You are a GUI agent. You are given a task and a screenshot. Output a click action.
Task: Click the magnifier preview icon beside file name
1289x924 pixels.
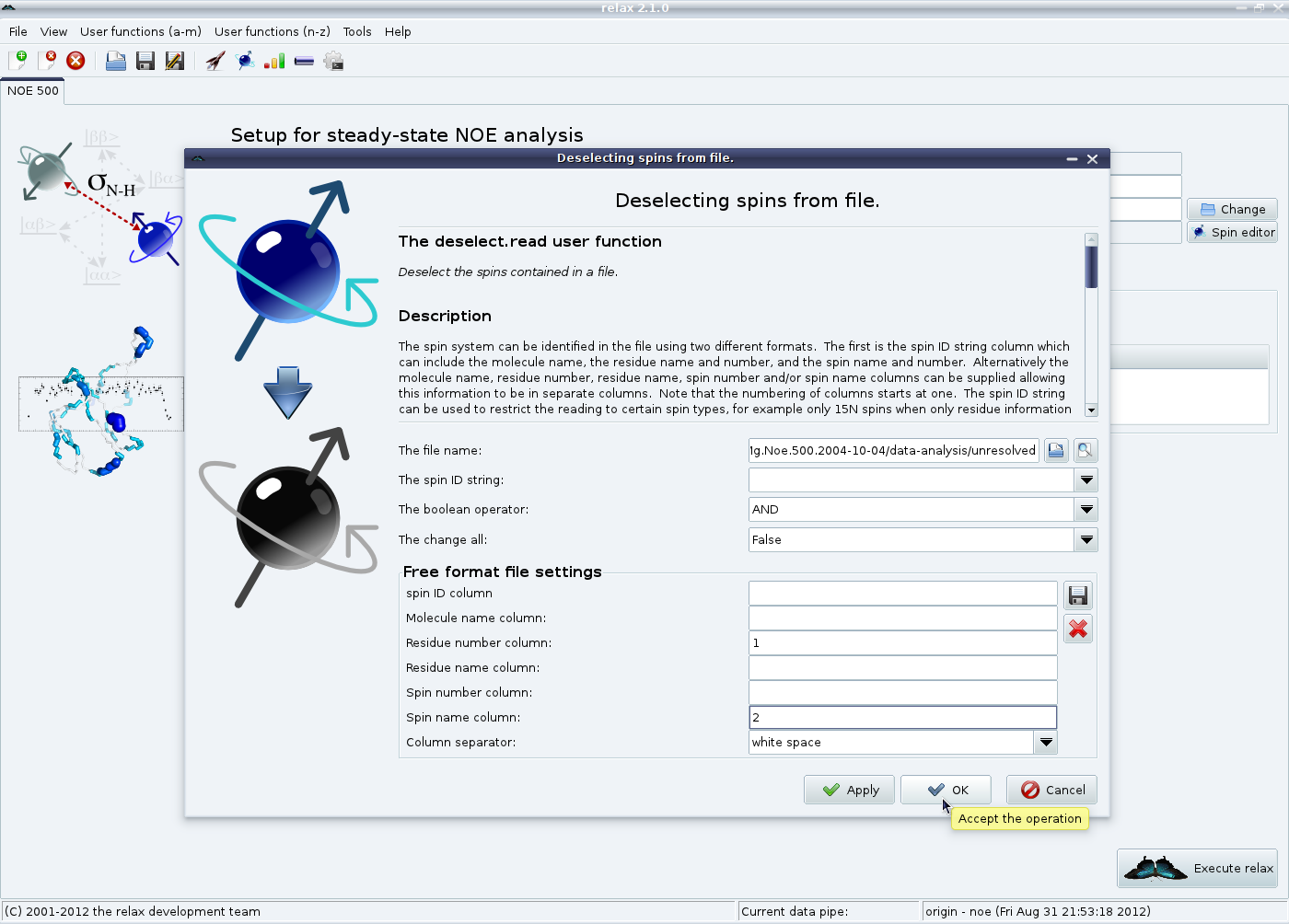[1086, 450]
